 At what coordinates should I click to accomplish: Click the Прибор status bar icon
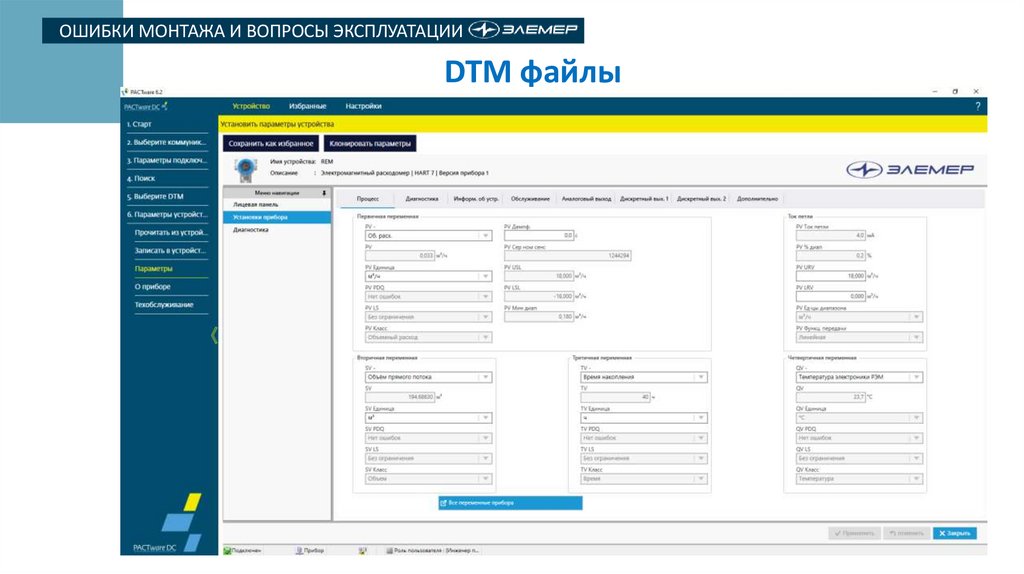tap(297, 549)
